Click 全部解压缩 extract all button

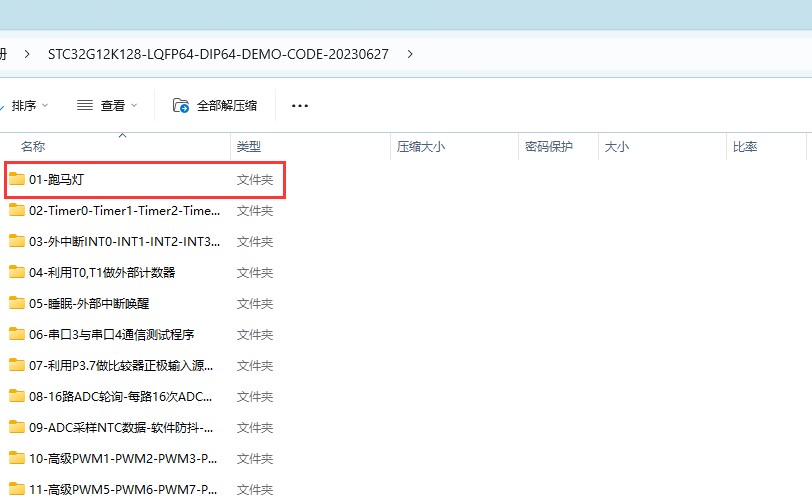click(215, 106)
